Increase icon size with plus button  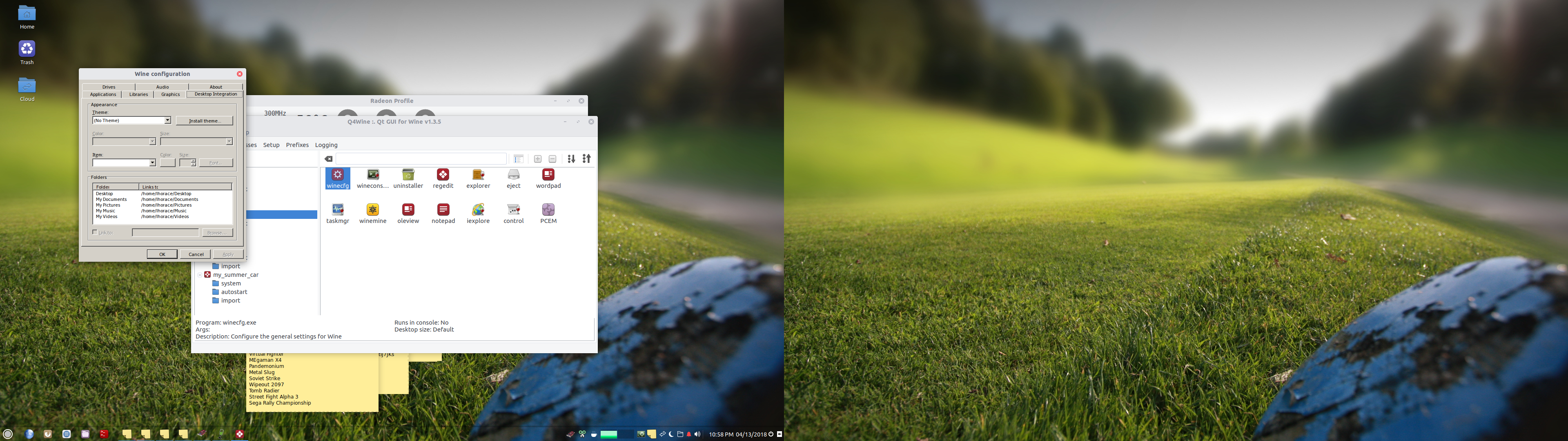point(537,159)
